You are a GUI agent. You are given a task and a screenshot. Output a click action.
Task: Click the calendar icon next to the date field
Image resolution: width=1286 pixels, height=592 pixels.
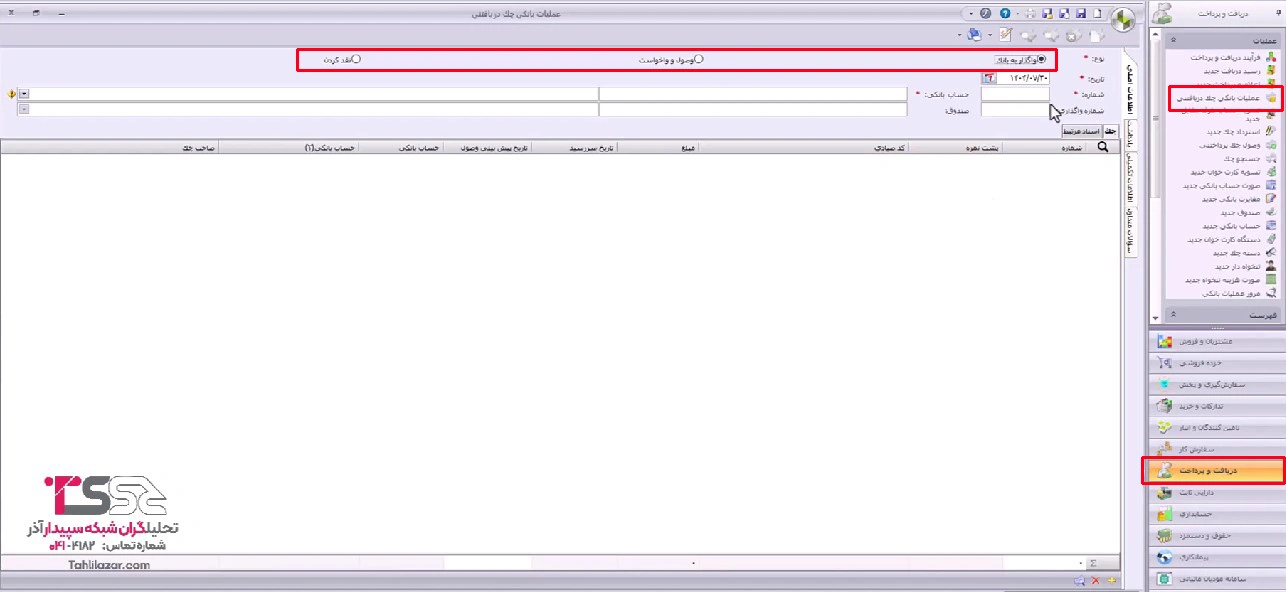(x=989, y=78)
